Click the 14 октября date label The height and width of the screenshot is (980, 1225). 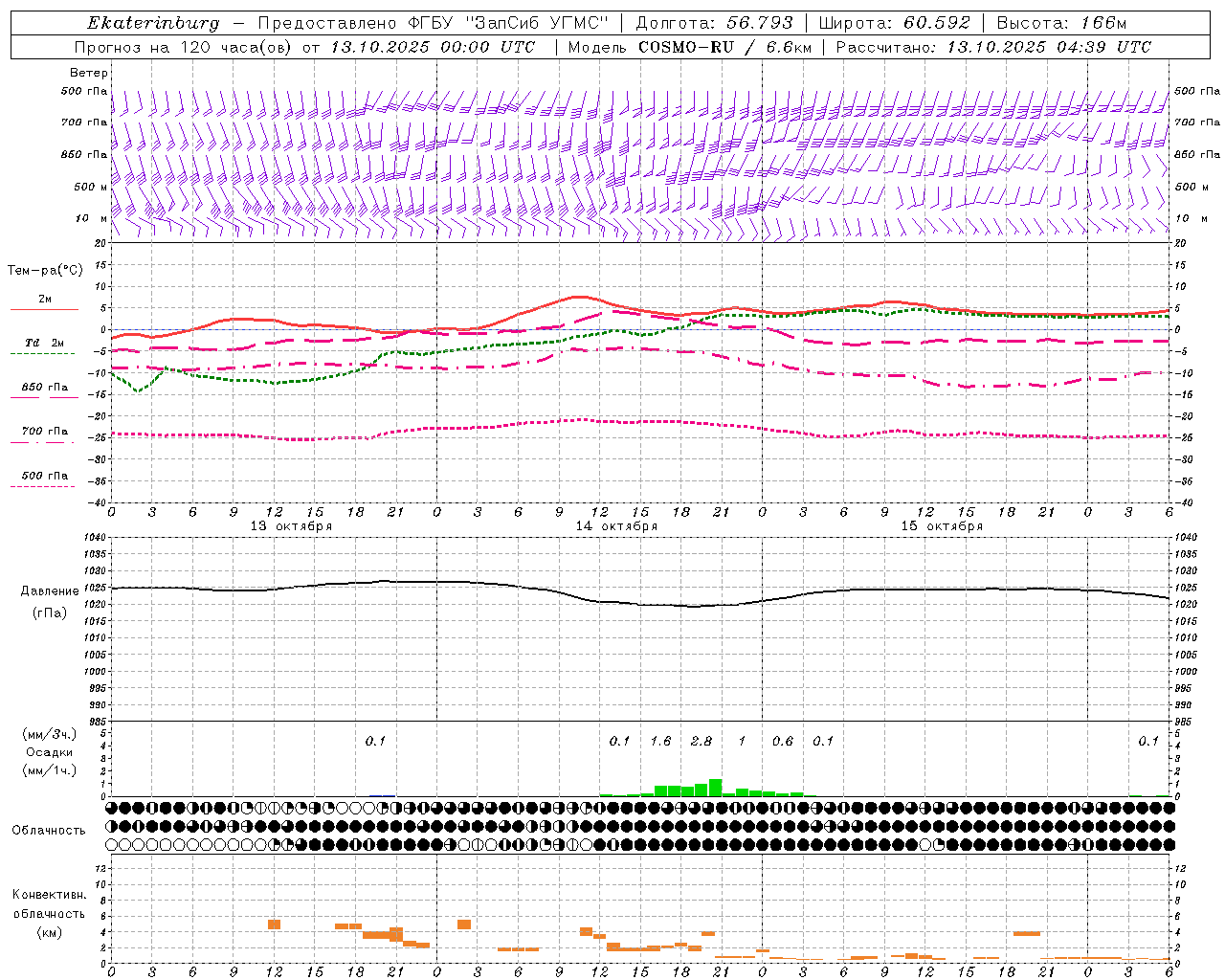pyautogui.click(x=616, y=526)
